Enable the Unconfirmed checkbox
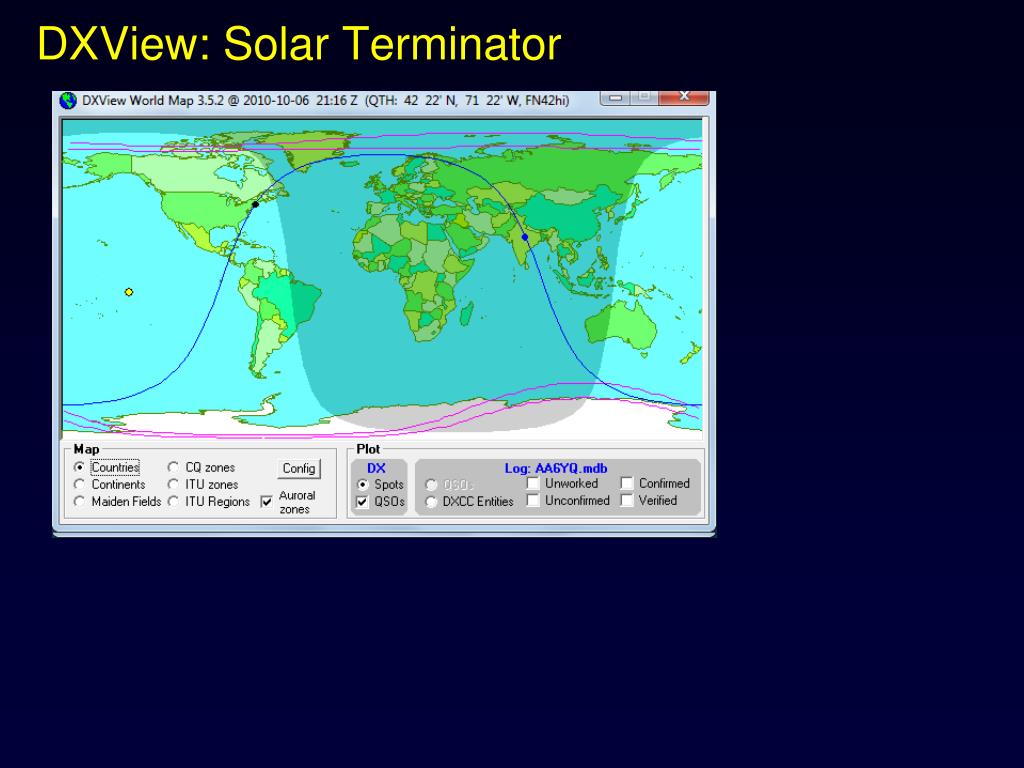 click(x=533, y=500)
